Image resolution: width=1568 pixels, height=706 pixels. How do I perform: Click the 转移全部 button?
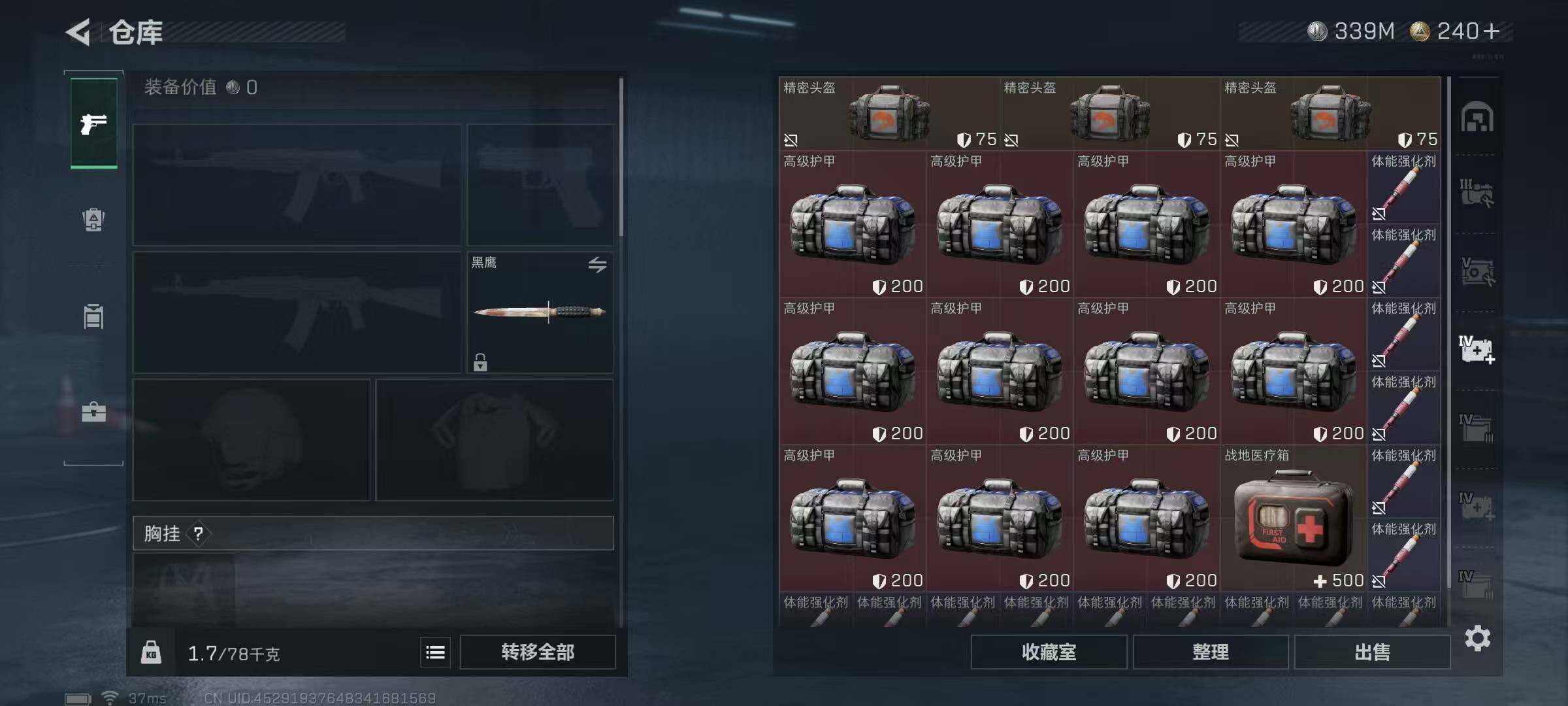[538, 652]
